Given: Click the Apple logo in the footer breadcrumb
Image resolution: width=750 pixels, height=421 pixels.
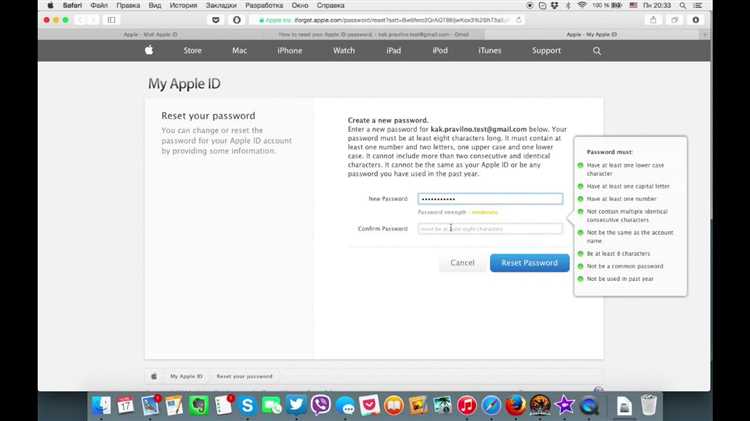Looking at the screenshot, I should (154, 377).
